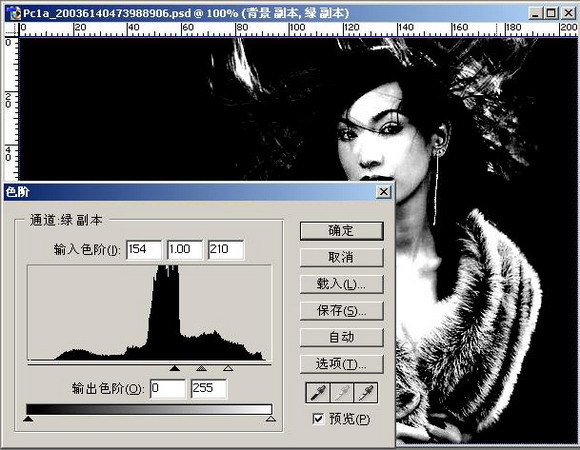This screenshot has height=450, width=580.
Task: Click the 自动 auto button
Action: [x=341, y=337]
